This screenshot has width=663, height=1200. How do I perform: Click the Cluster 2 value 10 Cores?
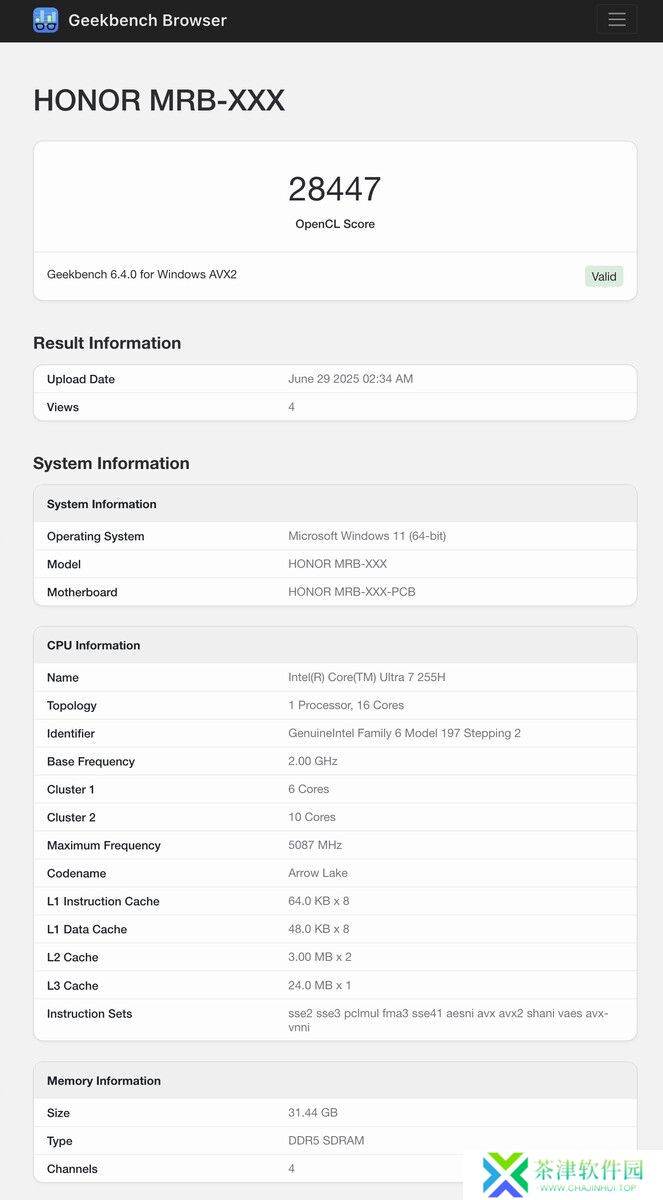[x=312, y=817]
